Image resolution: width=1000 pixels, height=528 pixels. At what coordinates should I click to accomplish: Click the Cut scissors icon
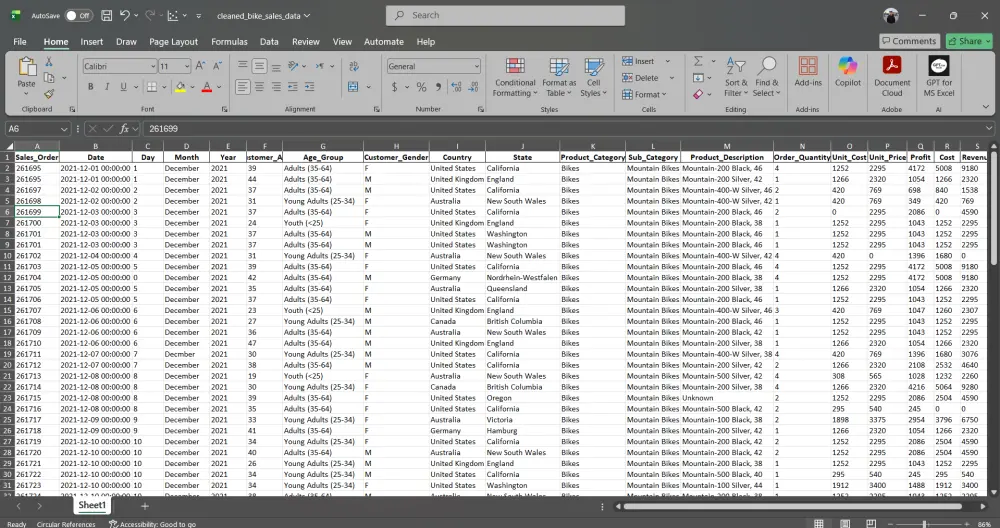(x=48, y=62)
